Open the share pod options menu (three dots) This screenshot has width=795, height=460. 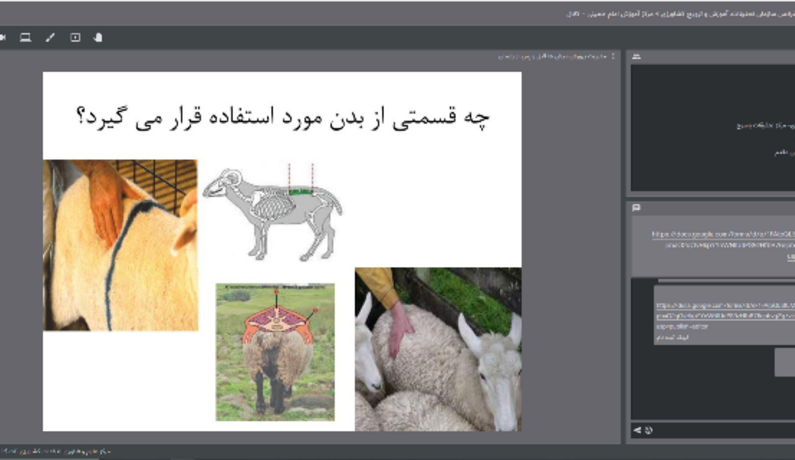point(613,56)
